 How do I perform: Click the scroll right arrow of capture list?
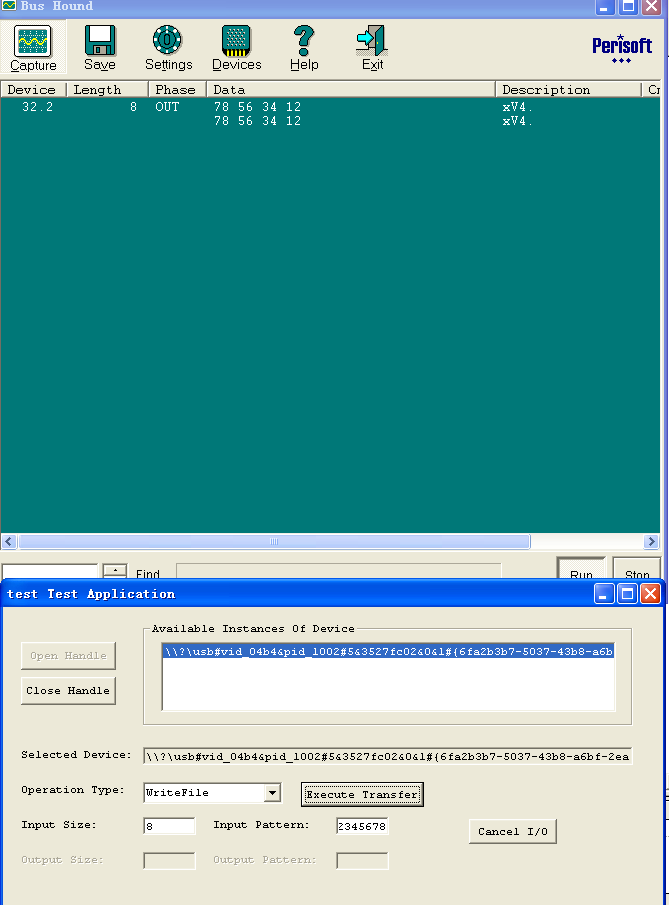(651, 541)
